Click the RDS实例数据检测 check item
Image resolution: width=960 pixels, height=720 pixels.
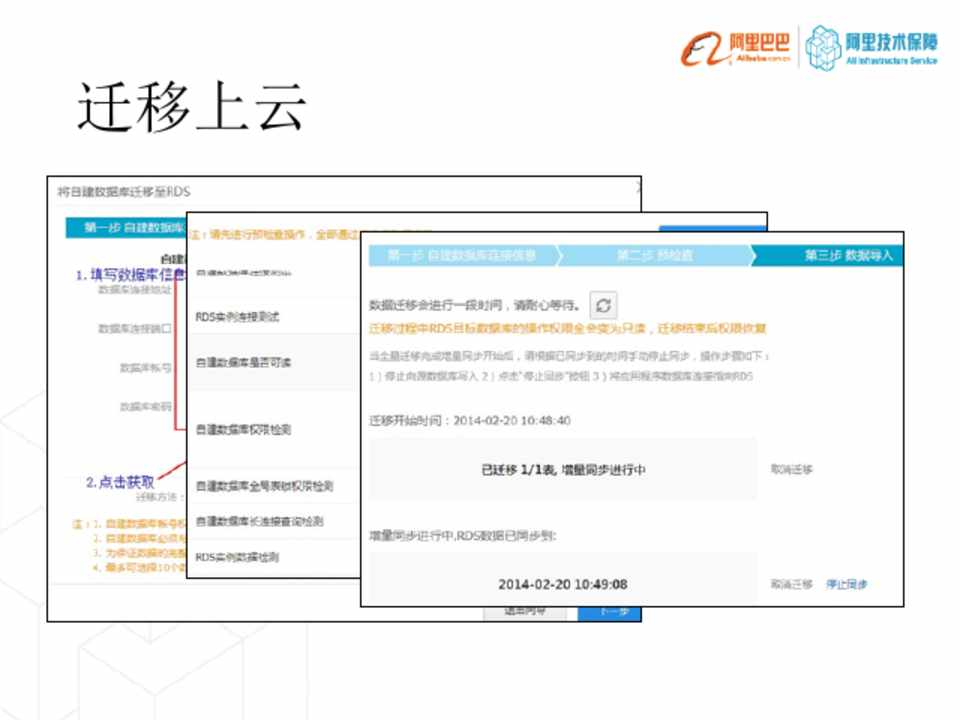pyautogui.click(x=237, y=556)
